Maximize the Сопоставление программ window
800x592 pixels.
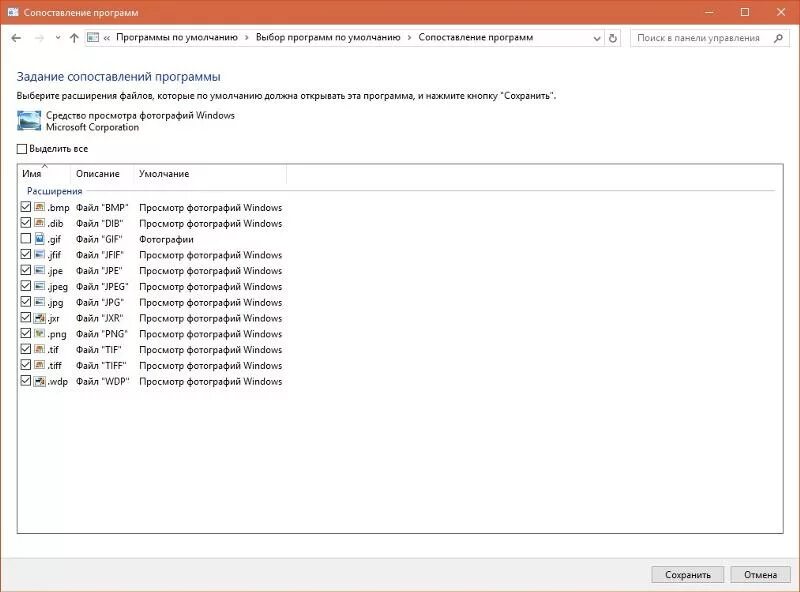745,12
